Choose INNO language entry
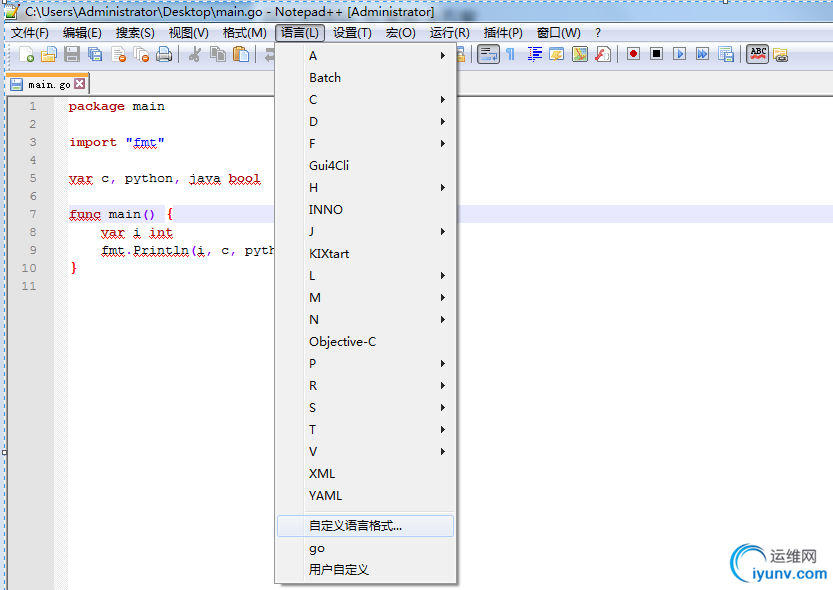 (x=366, y=210)
